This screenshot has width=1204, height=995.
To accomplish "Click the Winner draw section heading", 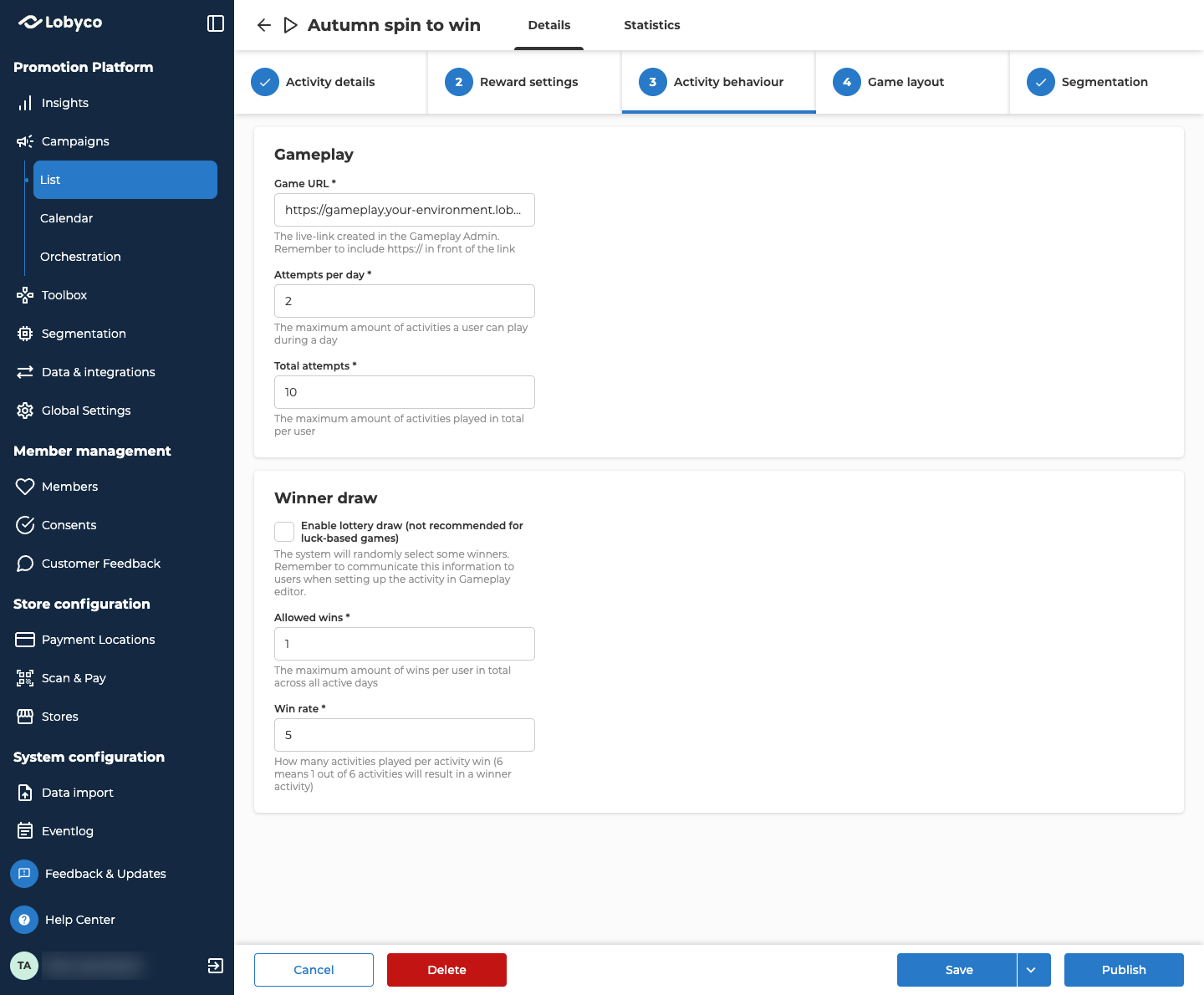I will (326, 498).
